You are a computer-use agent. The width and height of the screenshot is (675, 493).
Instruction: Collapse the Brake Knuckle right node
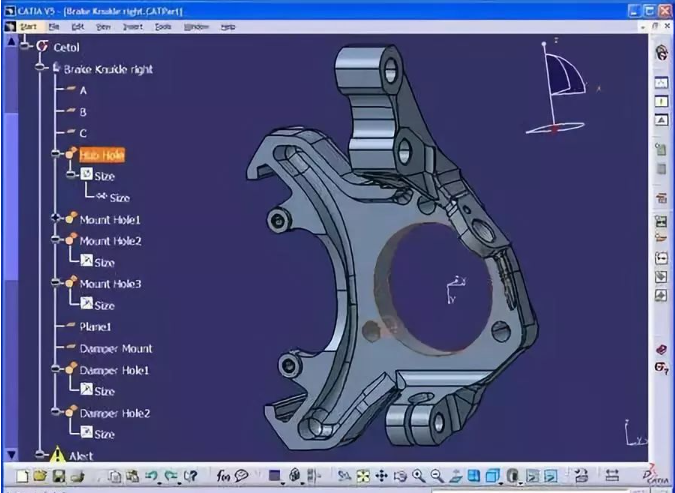(x=41, y=68)
